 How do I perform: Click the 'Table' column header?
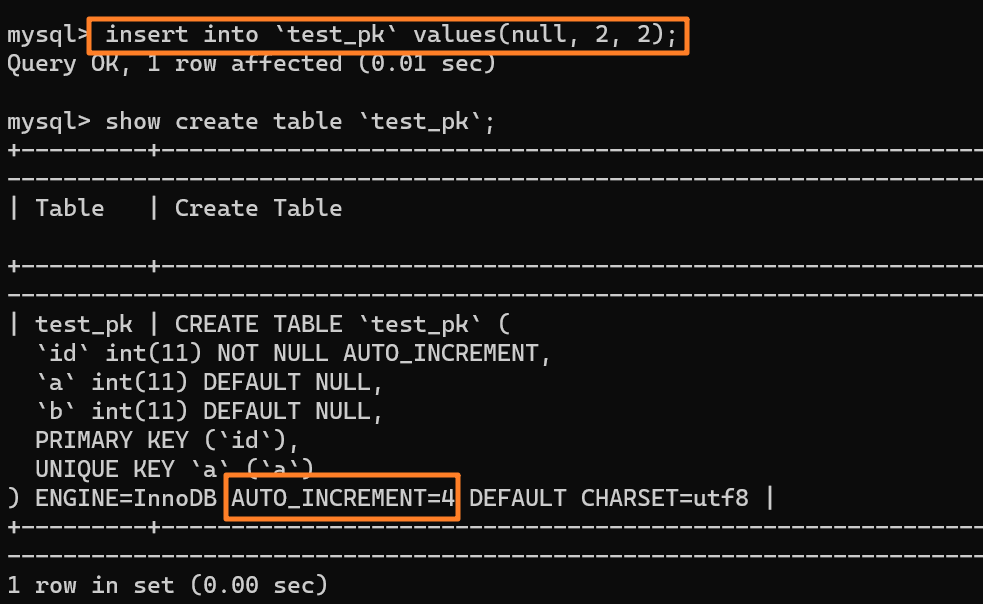[x=69, y=208]
